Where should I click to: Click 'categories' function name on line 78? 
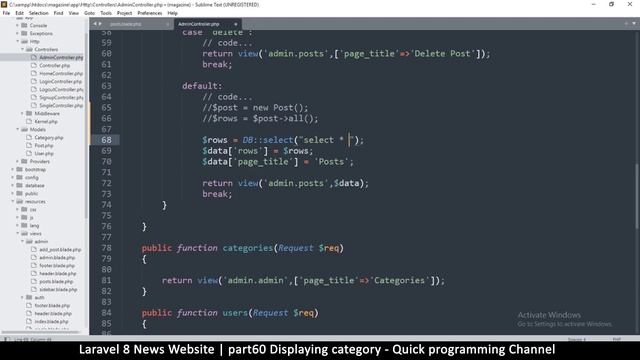click(x=247, y=248)
